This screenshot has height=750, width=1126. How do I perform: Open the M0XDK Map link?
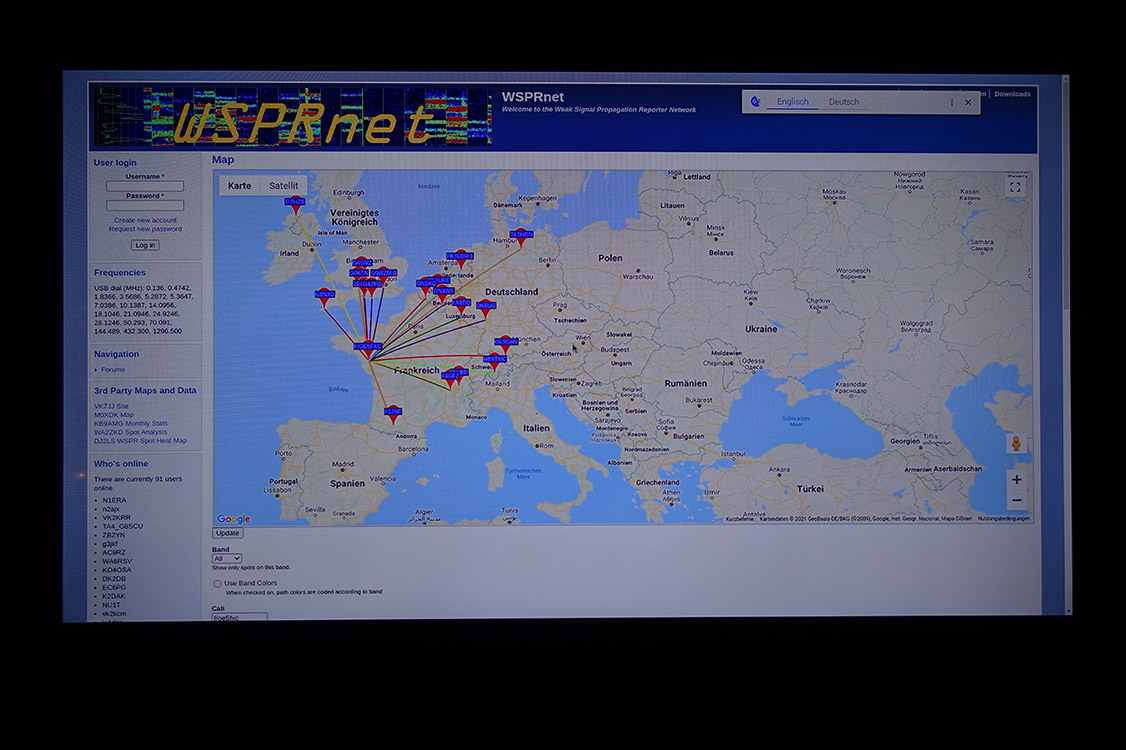(x=113, y=415)
